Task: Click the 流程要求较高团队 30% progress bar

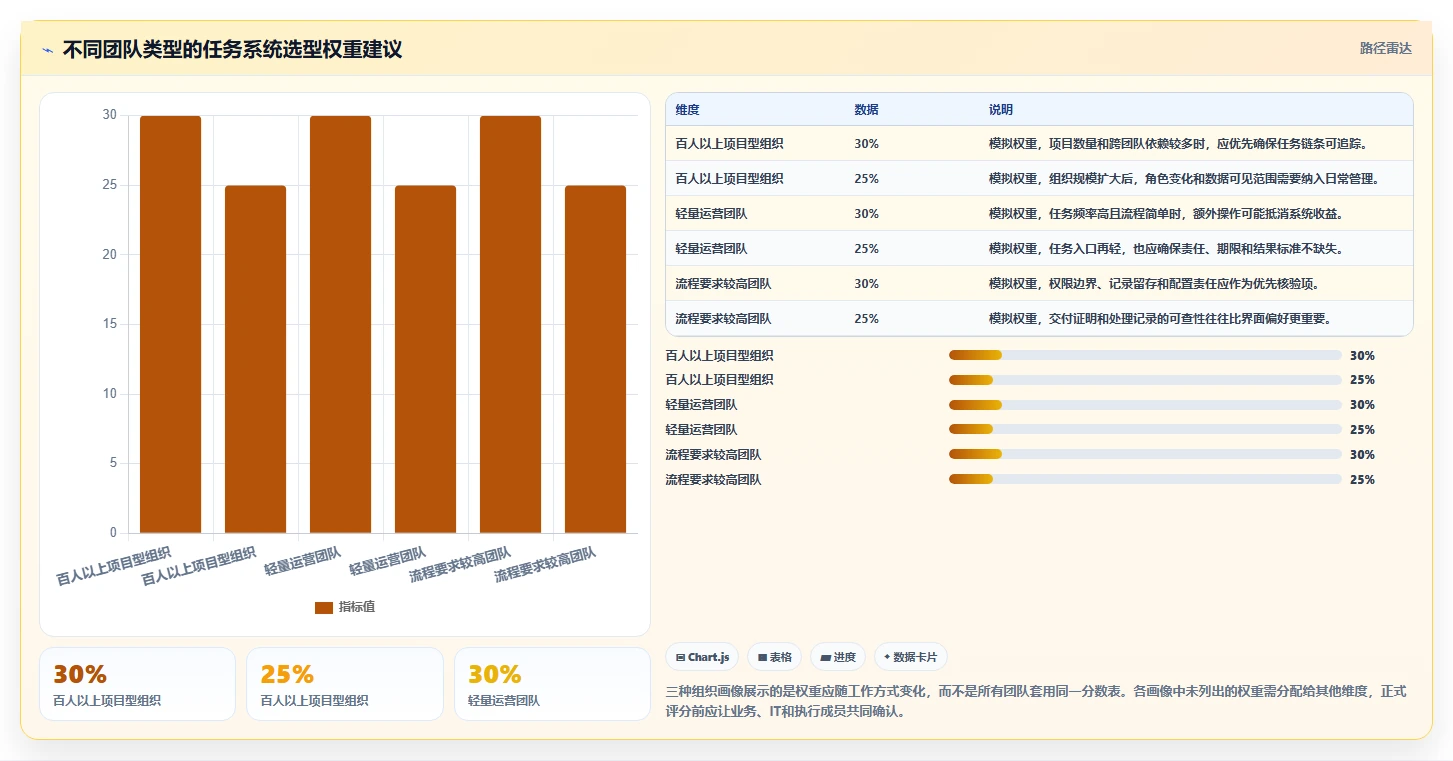Action: click(1144, 455)
